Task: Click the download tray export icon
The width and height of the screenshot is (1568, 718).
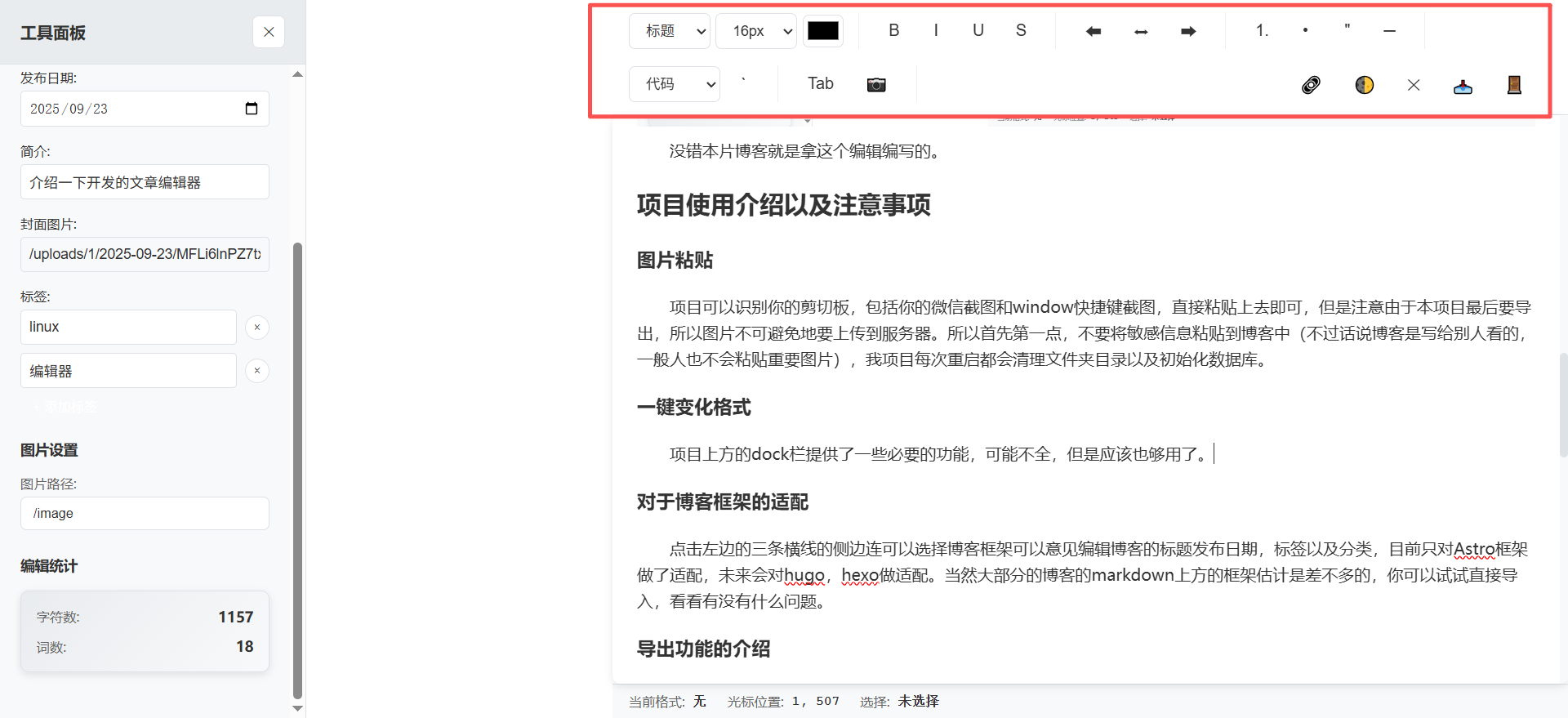Action: click(x=1463, y=86)
